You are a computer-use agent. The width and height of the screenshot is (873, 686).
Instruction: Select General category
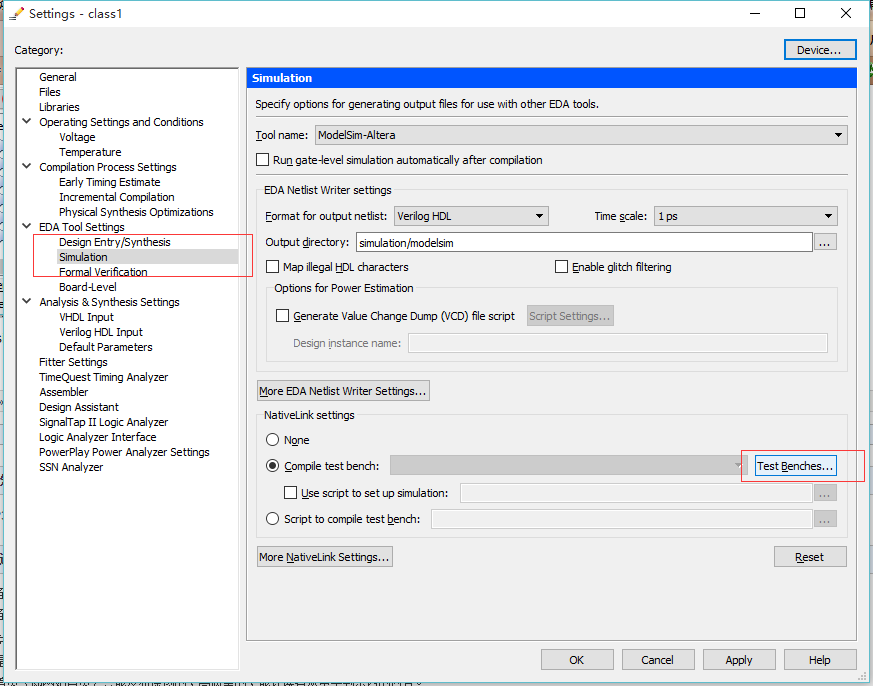tap(58, 77)
